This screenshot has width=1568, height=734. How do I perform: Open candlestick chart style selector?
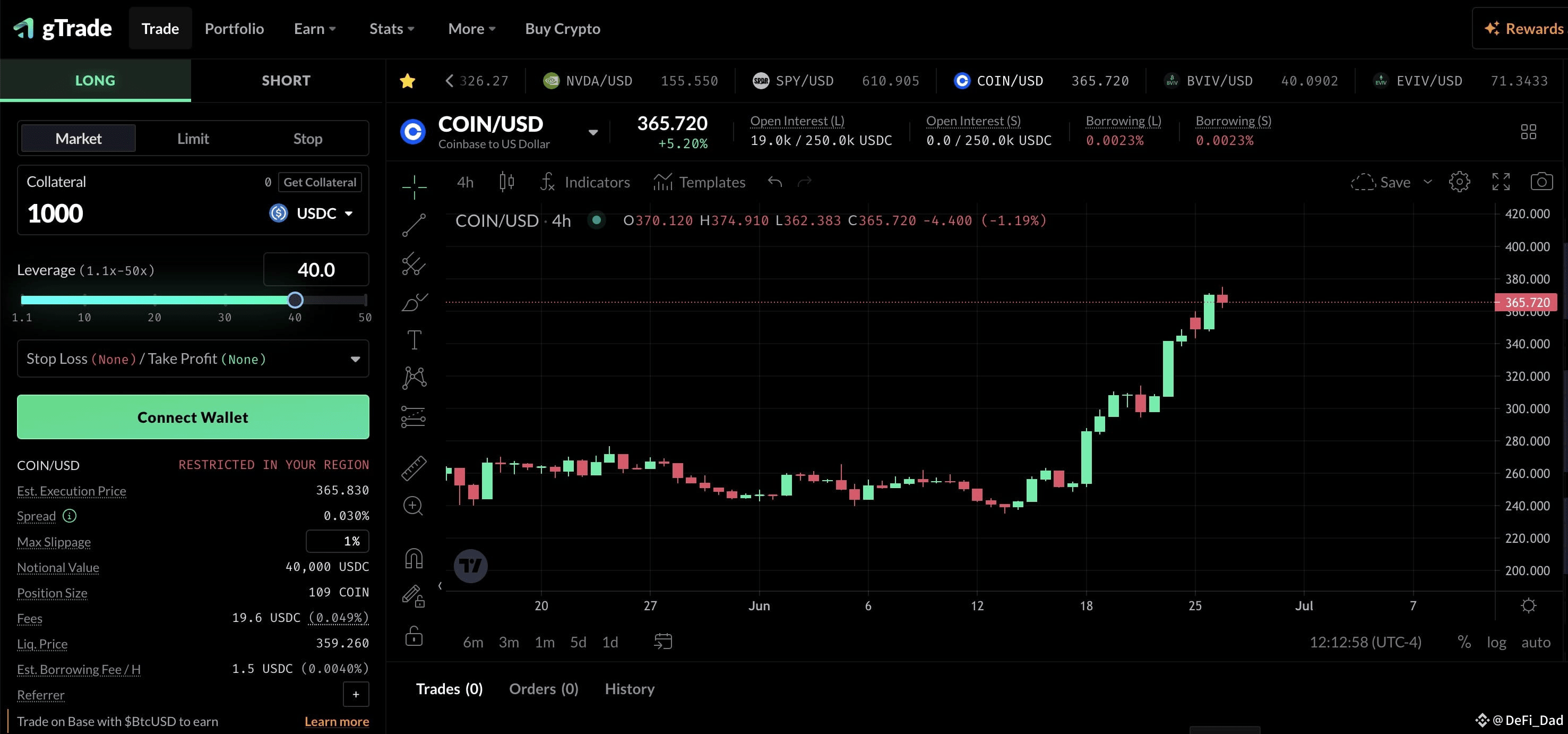(506, 182)
